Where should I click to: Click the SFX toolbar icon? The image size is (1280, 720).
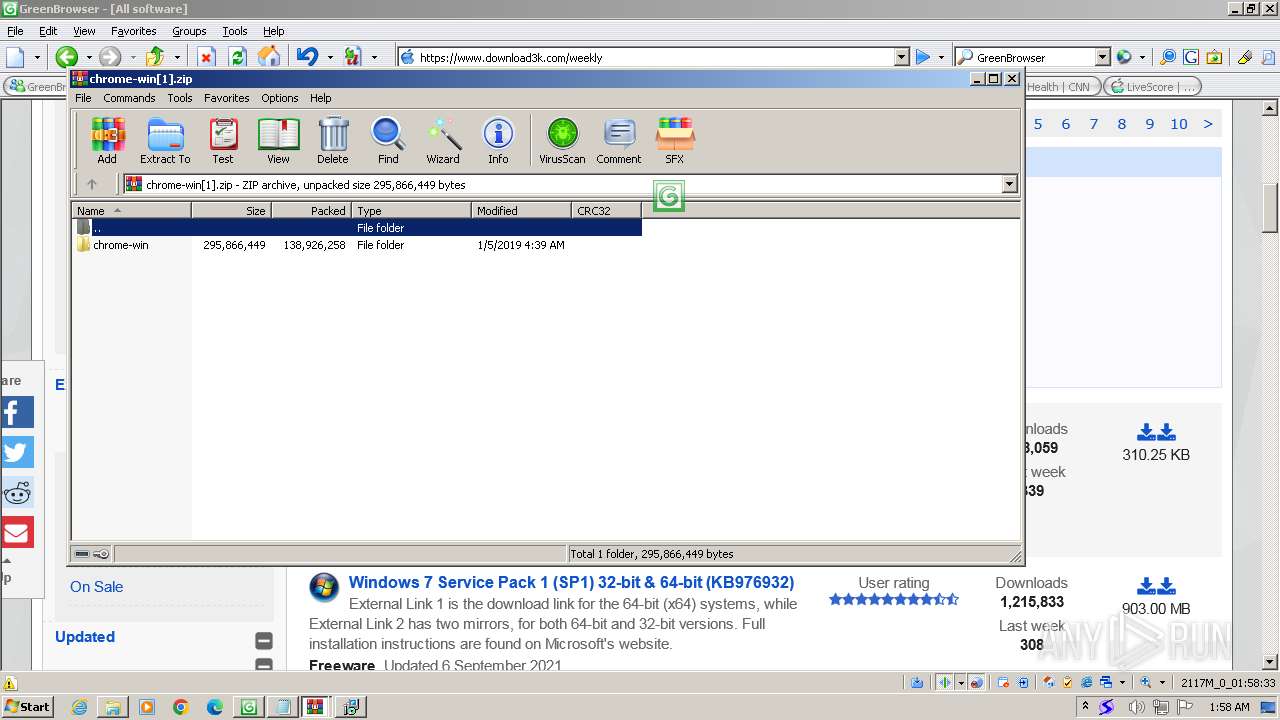[x=675, y=141]
